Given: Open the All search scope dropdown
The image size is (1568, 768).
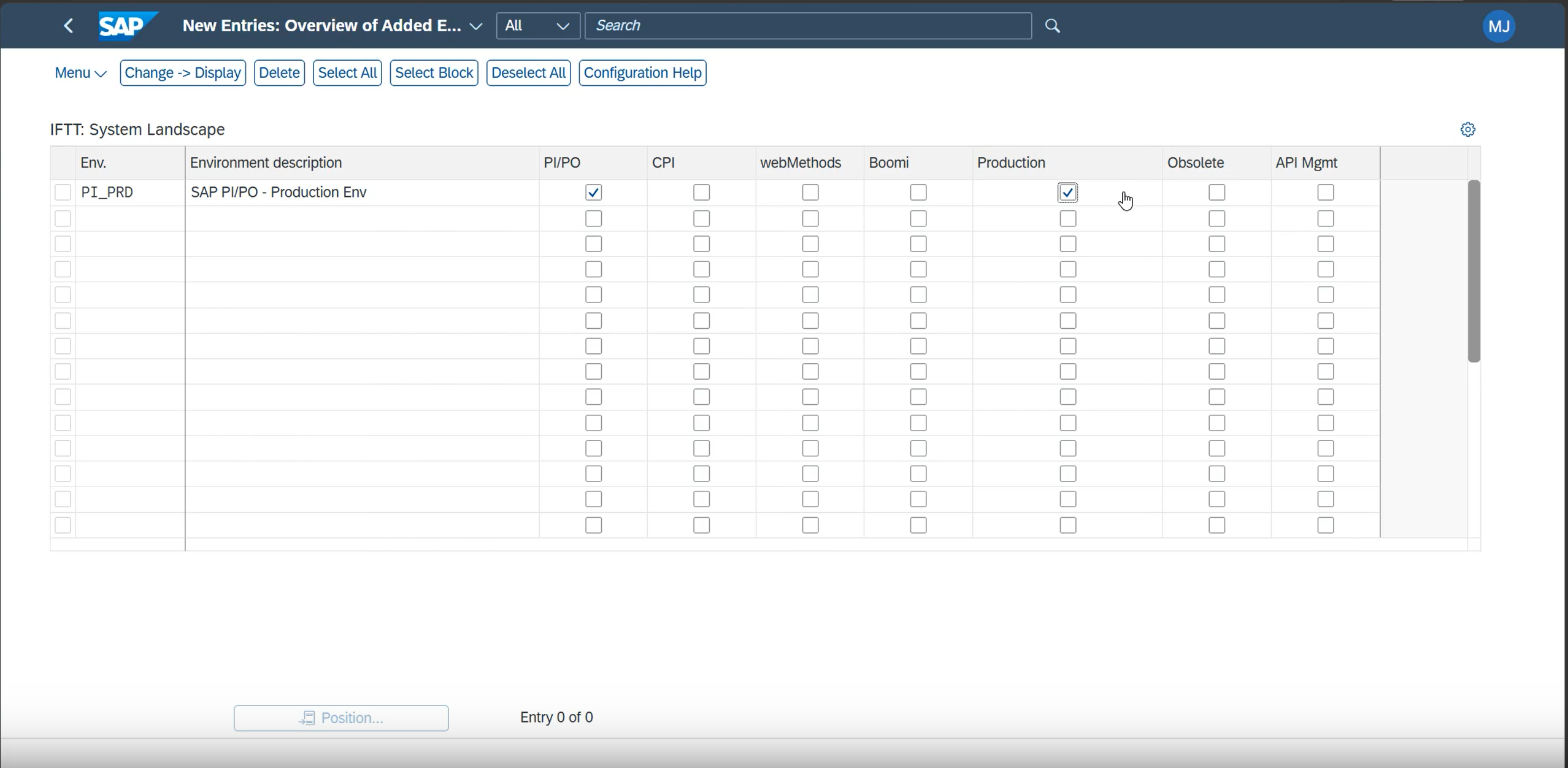Looking at the screenshot, I should 538,26.
